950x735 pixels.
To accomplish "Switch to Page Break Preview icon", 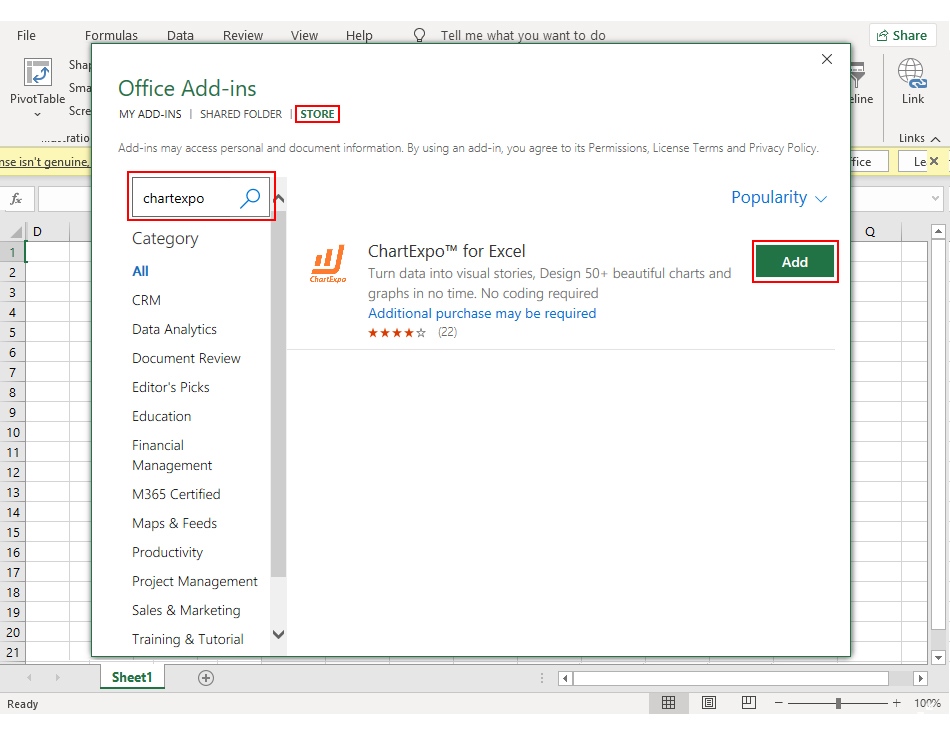I will [748, 703].
